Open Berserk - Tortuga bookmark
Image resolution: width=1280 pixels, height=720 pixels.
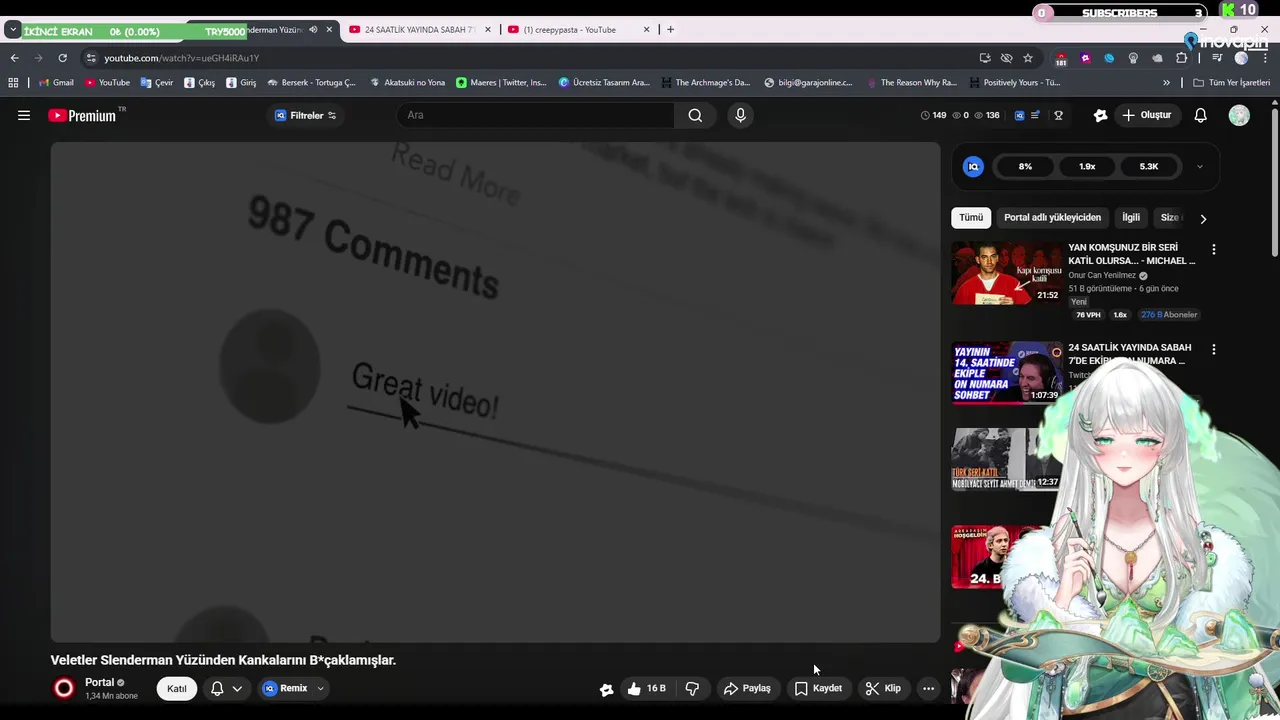pyautogui.click(x=311, y=83)
